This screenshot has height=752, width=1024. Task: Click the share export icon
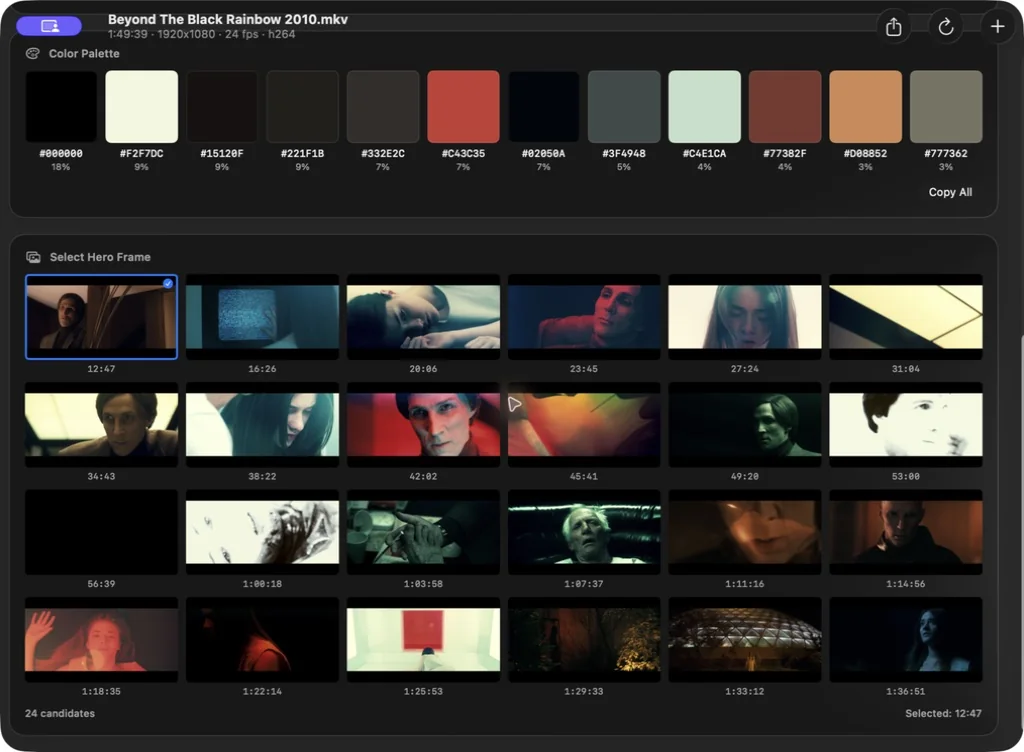click(x=893, y=27)
